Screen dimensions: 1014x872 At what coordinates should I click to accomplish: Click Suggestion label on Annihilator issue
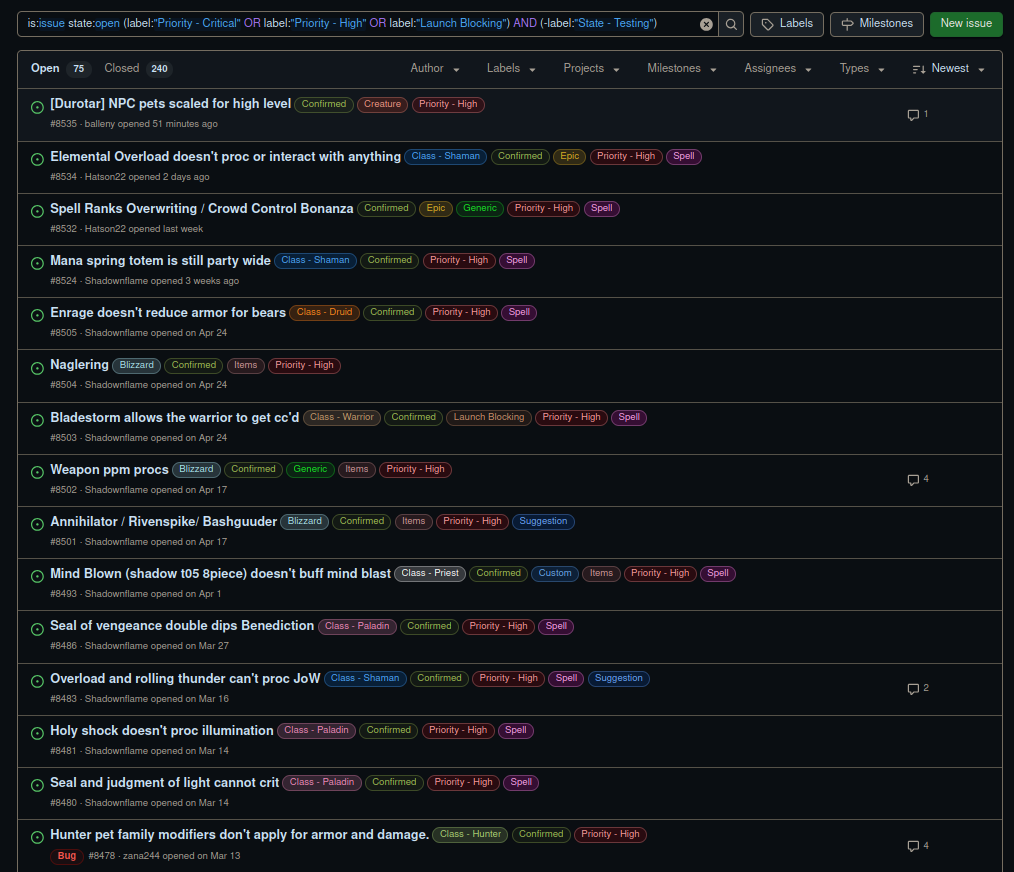pyautogui.click(x=543, y=521)
